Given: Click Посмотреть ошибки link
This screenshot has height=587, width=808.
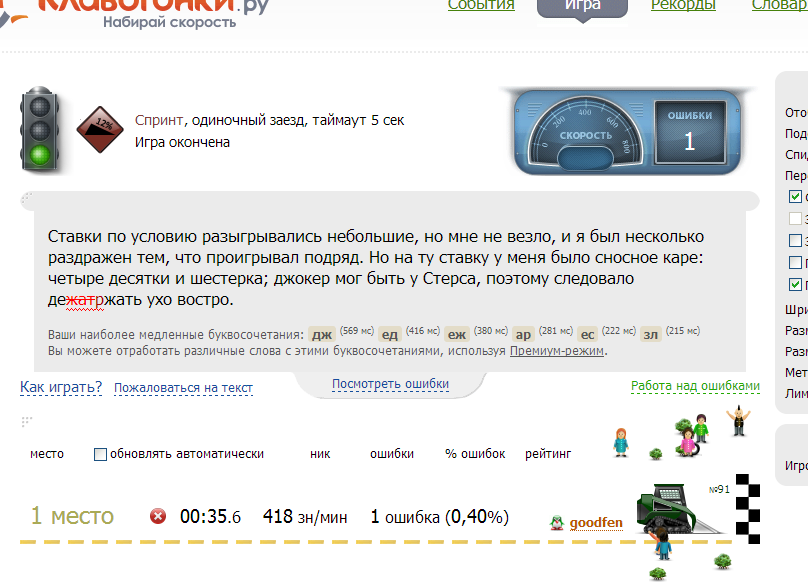Looking at the screenshot, I should [x=390, y=384].
